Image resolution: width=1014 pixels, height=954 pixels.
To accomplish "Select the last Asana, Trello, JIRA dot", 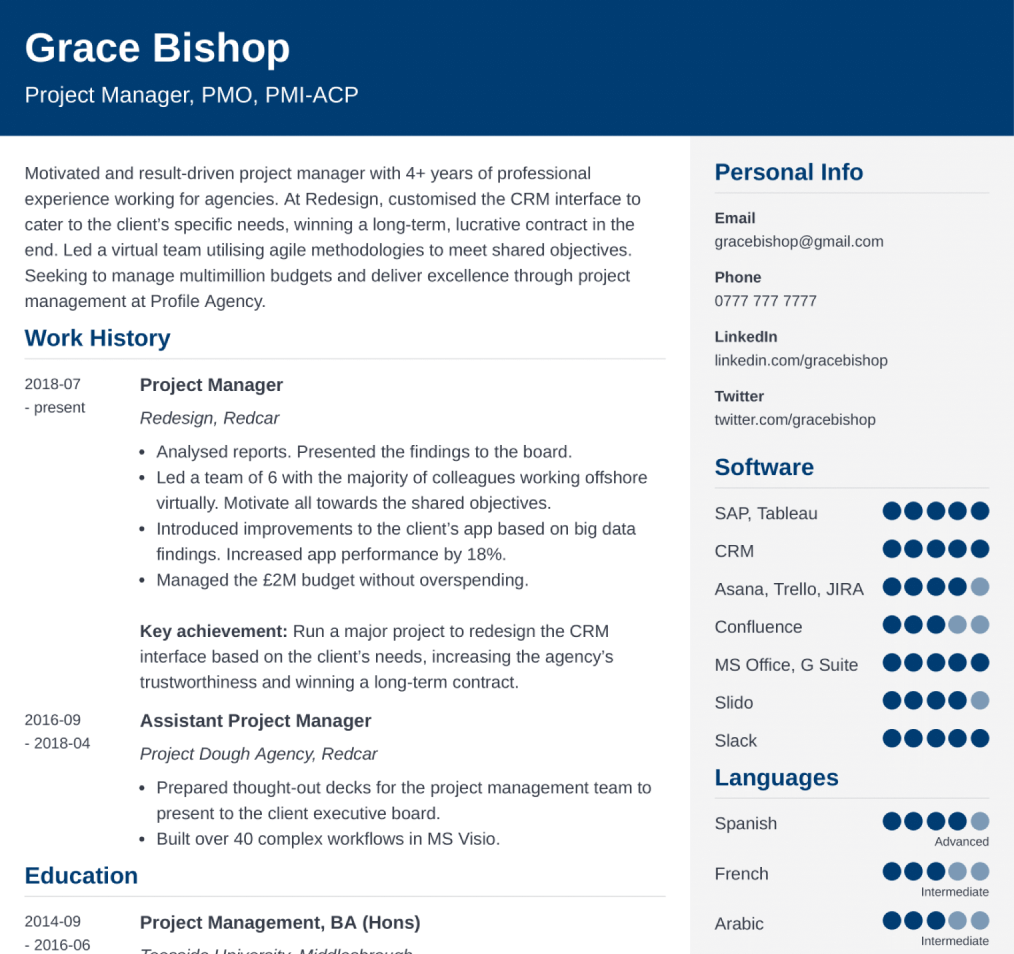I will click(981, 586).
